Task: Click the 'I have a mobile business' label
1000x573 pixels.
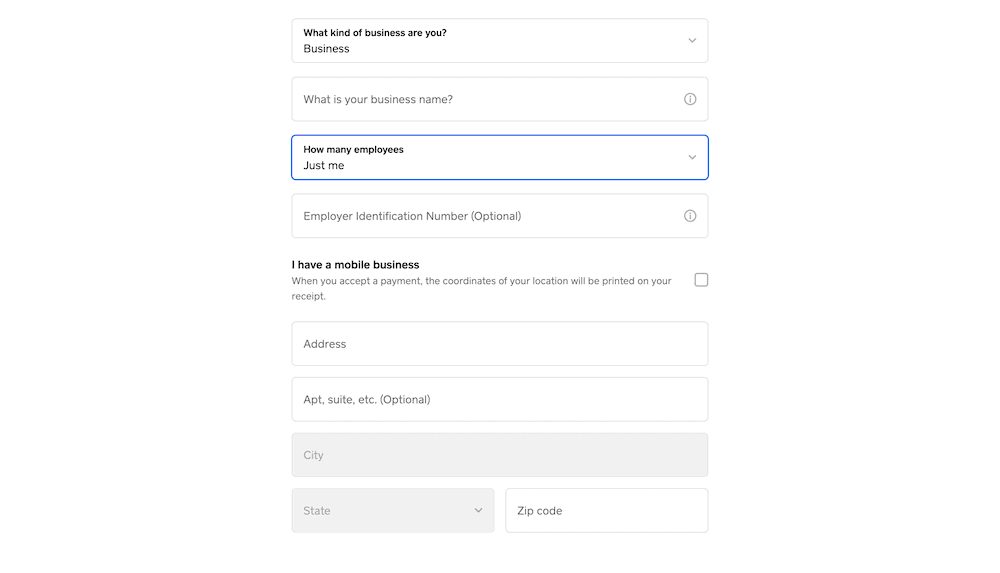Action: coord(355,265)
